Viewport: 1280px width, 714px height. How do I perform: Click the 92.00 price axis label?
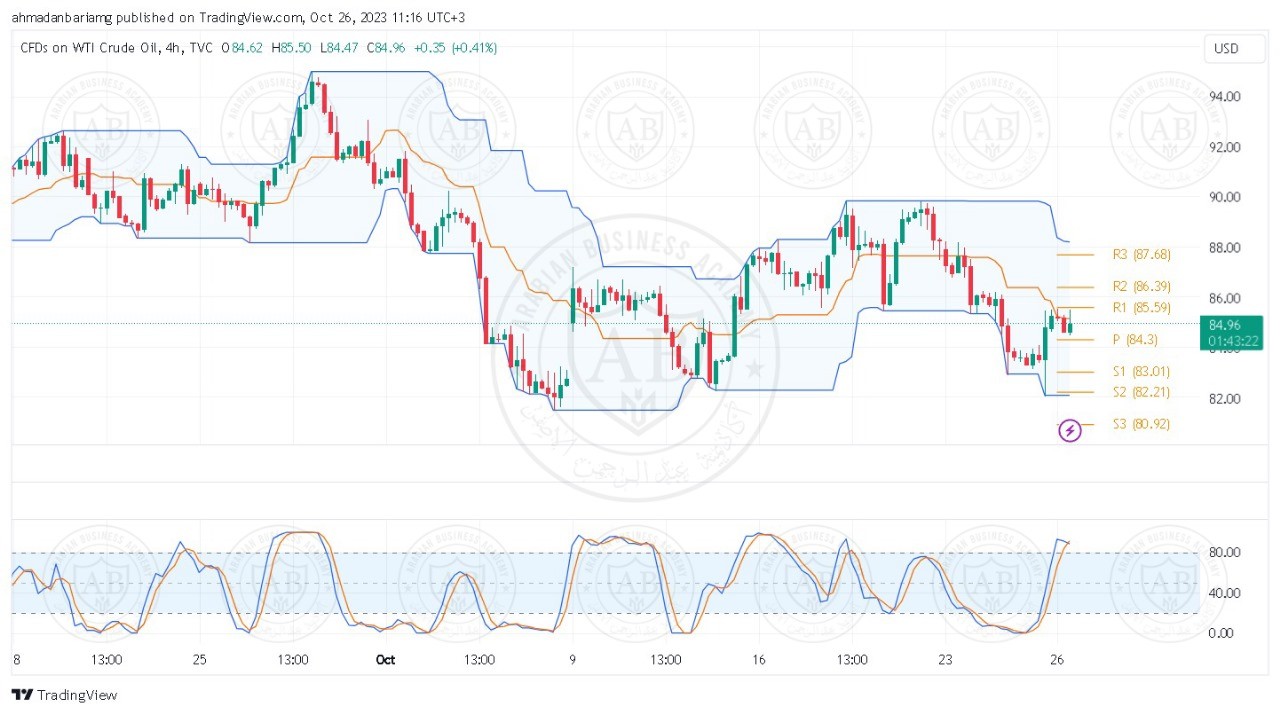coord(1225,147)
